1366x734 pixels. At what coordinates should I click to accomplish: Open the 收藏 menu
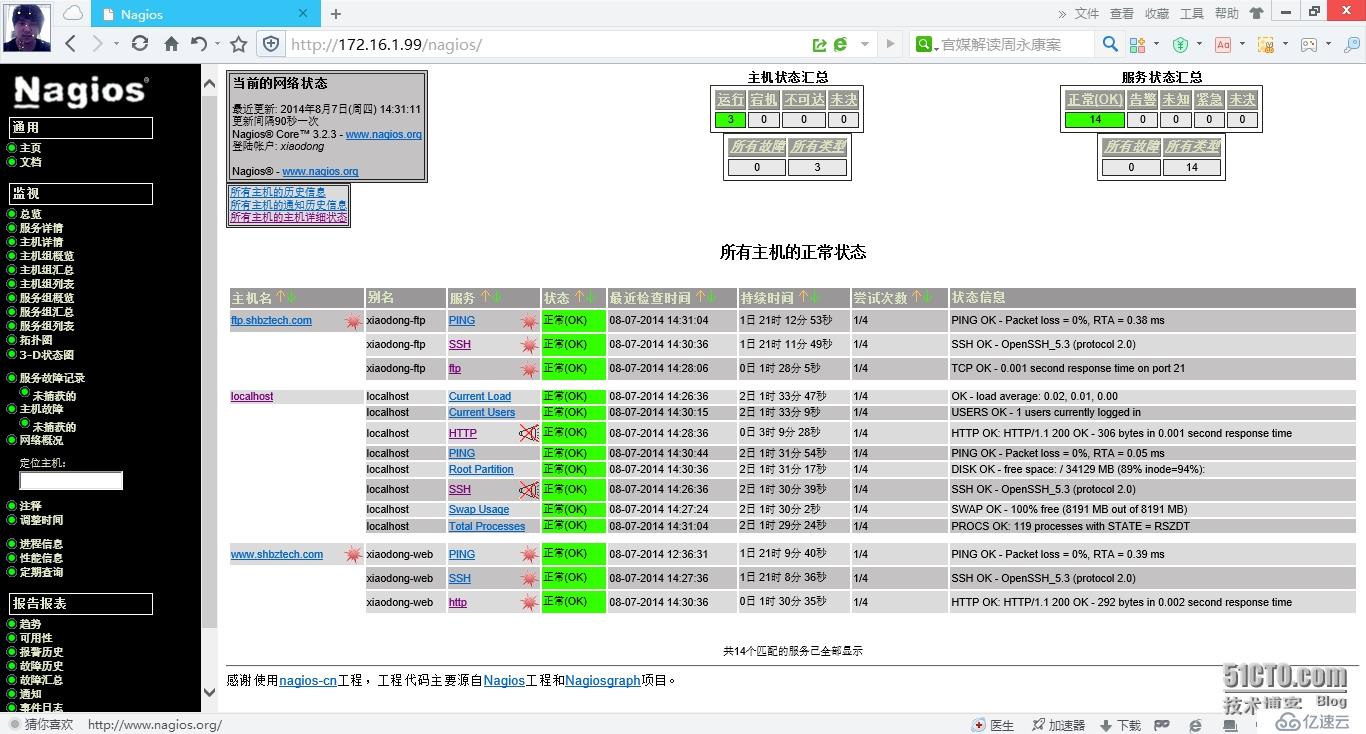(1157, 14)
